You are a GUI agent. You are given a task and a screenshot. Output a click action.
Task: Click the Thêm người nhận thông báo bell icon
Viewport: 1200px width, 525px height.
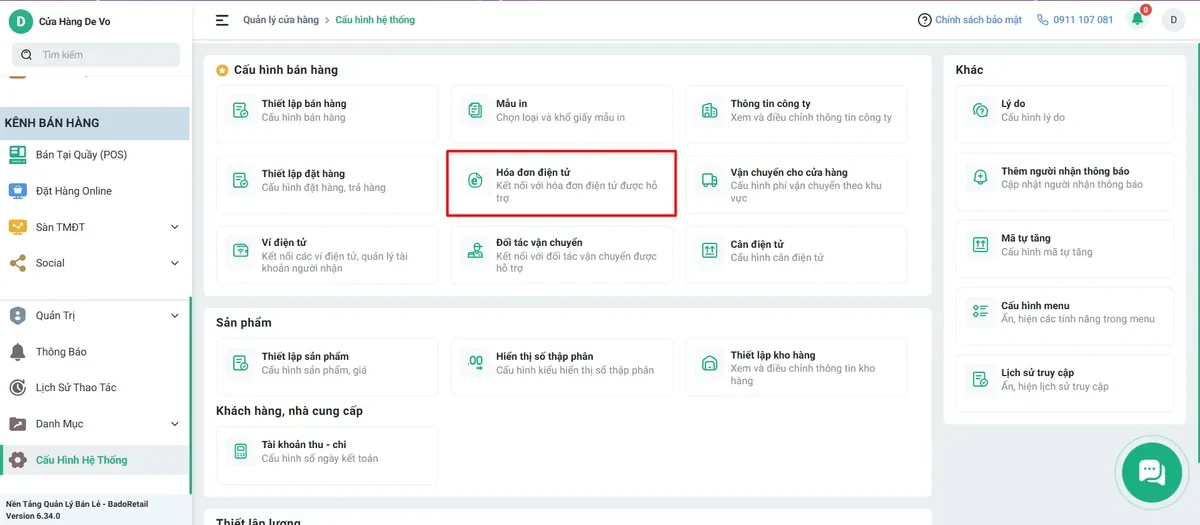point(981,178)
